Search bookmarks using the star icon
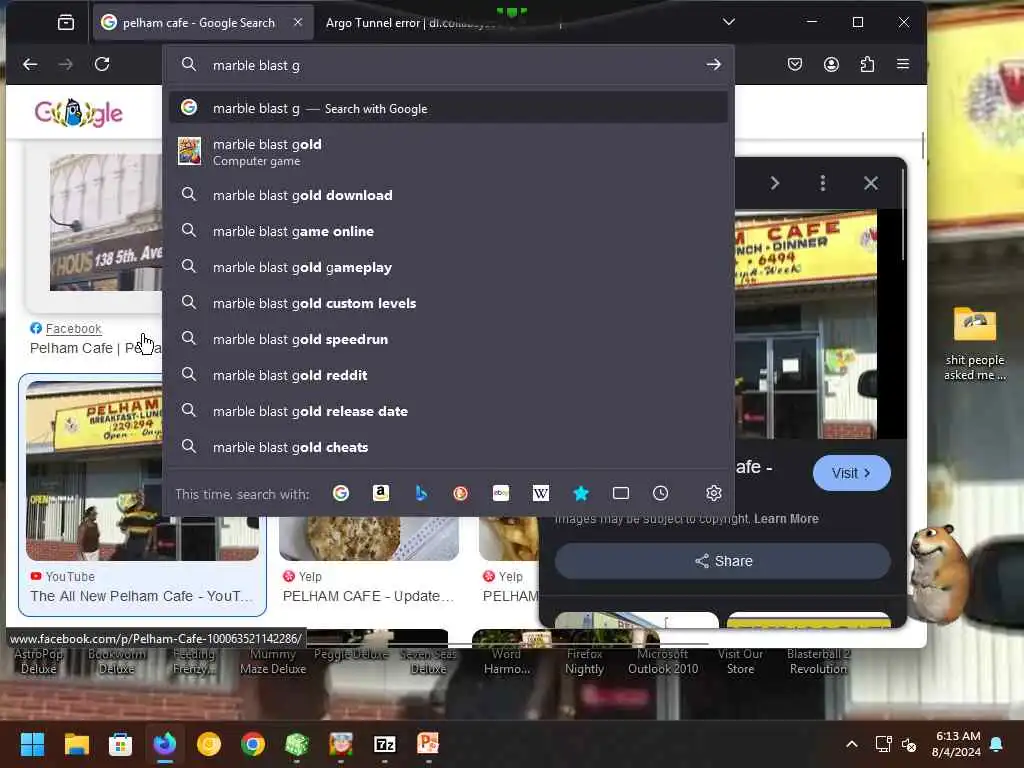This screenshot has width=1024, height=768. point(581,493)
